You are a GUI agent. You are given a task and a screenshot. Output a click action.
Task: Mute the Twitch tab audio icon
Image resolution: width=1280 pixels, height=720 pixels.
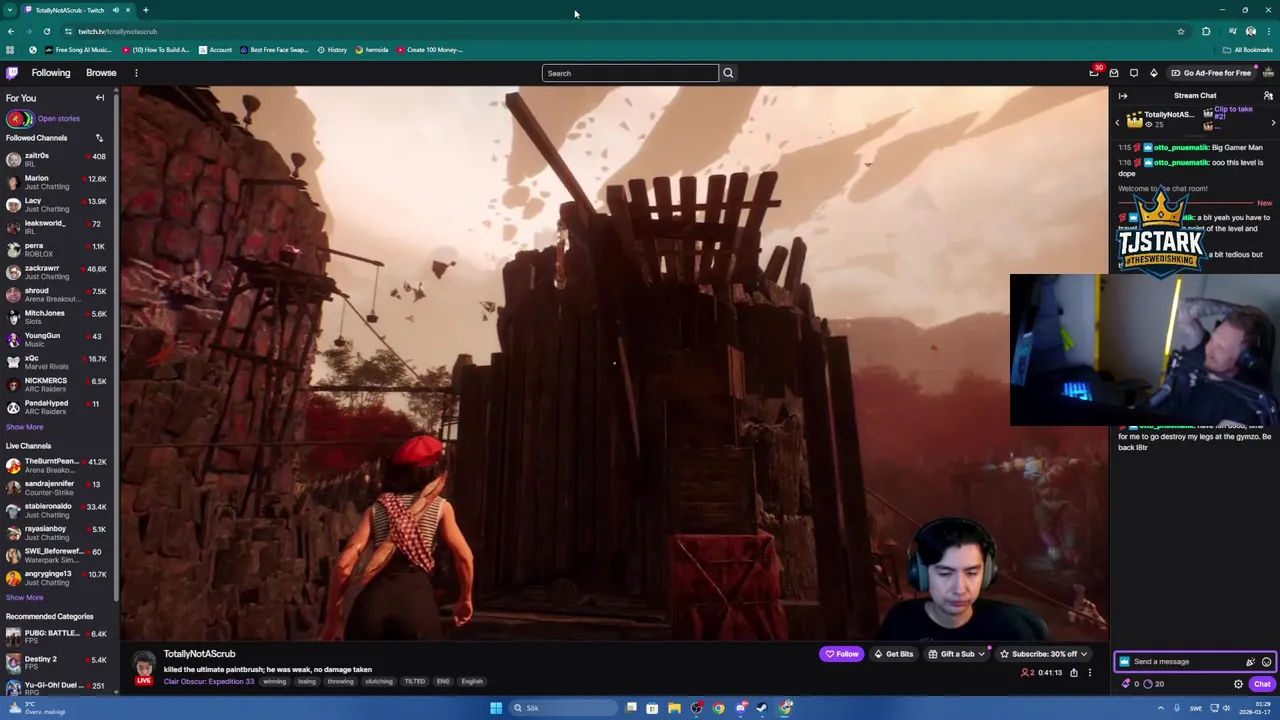tap(116, 10)
